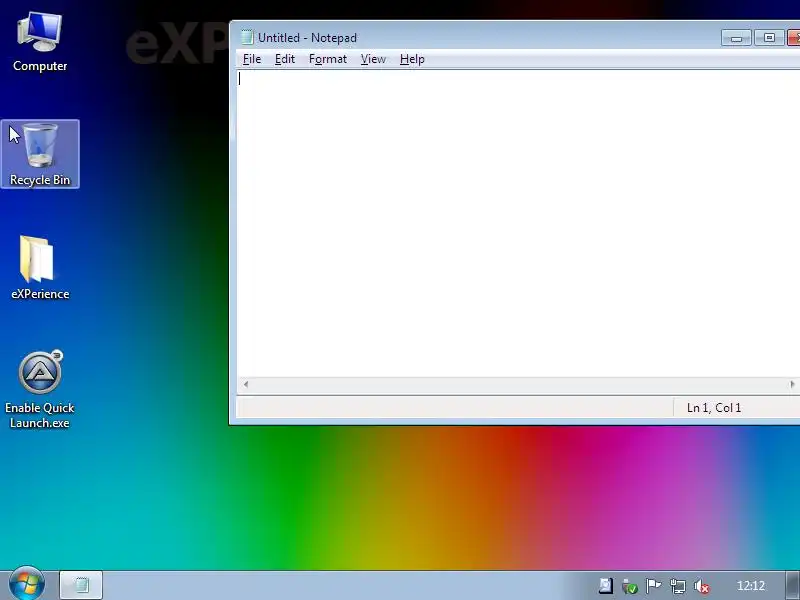Open the View menu
800x600 pixels.
pos(373,59)
